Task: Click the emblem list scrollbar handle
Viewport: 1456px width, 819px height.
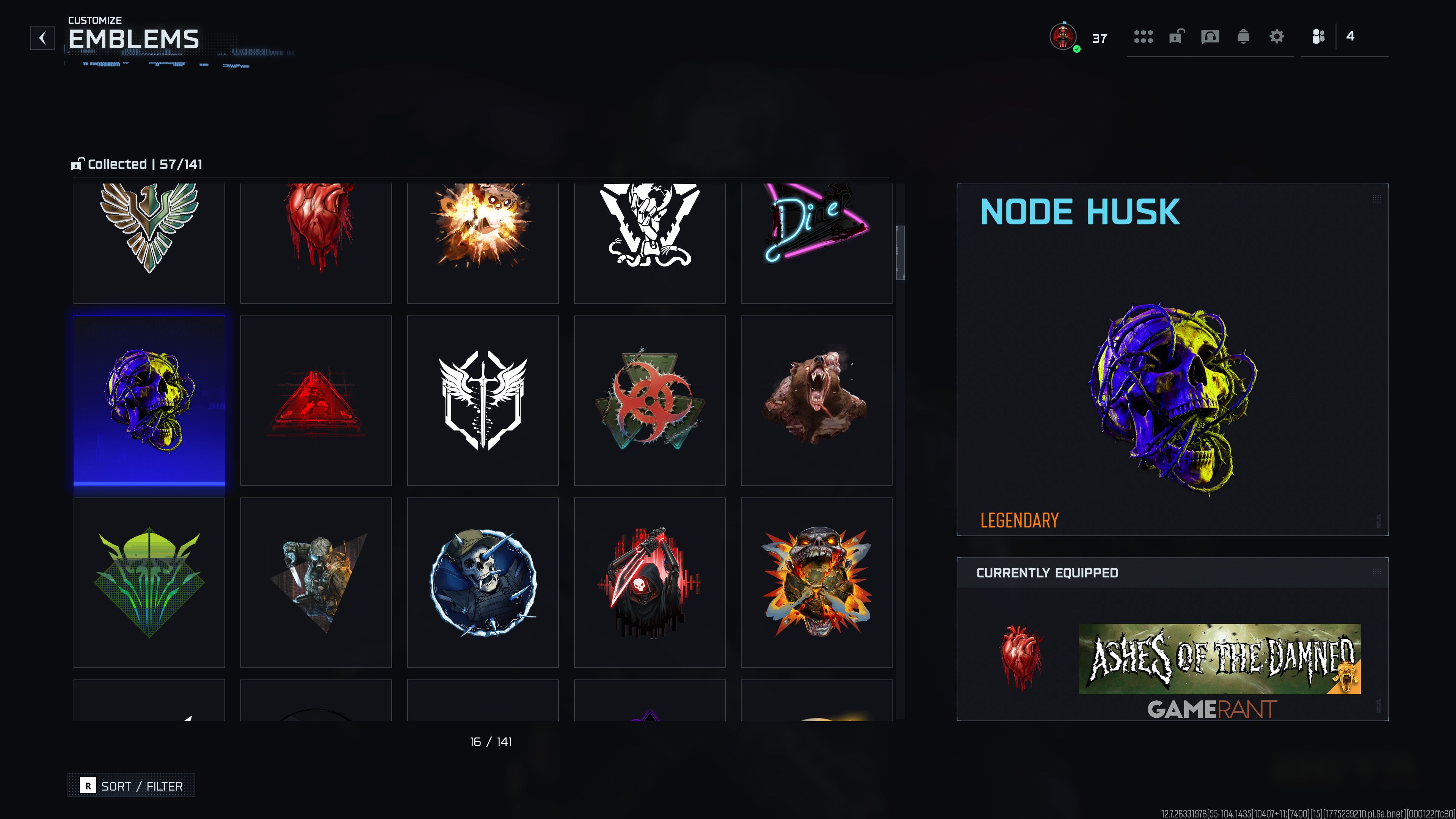Action: [901, 253]
